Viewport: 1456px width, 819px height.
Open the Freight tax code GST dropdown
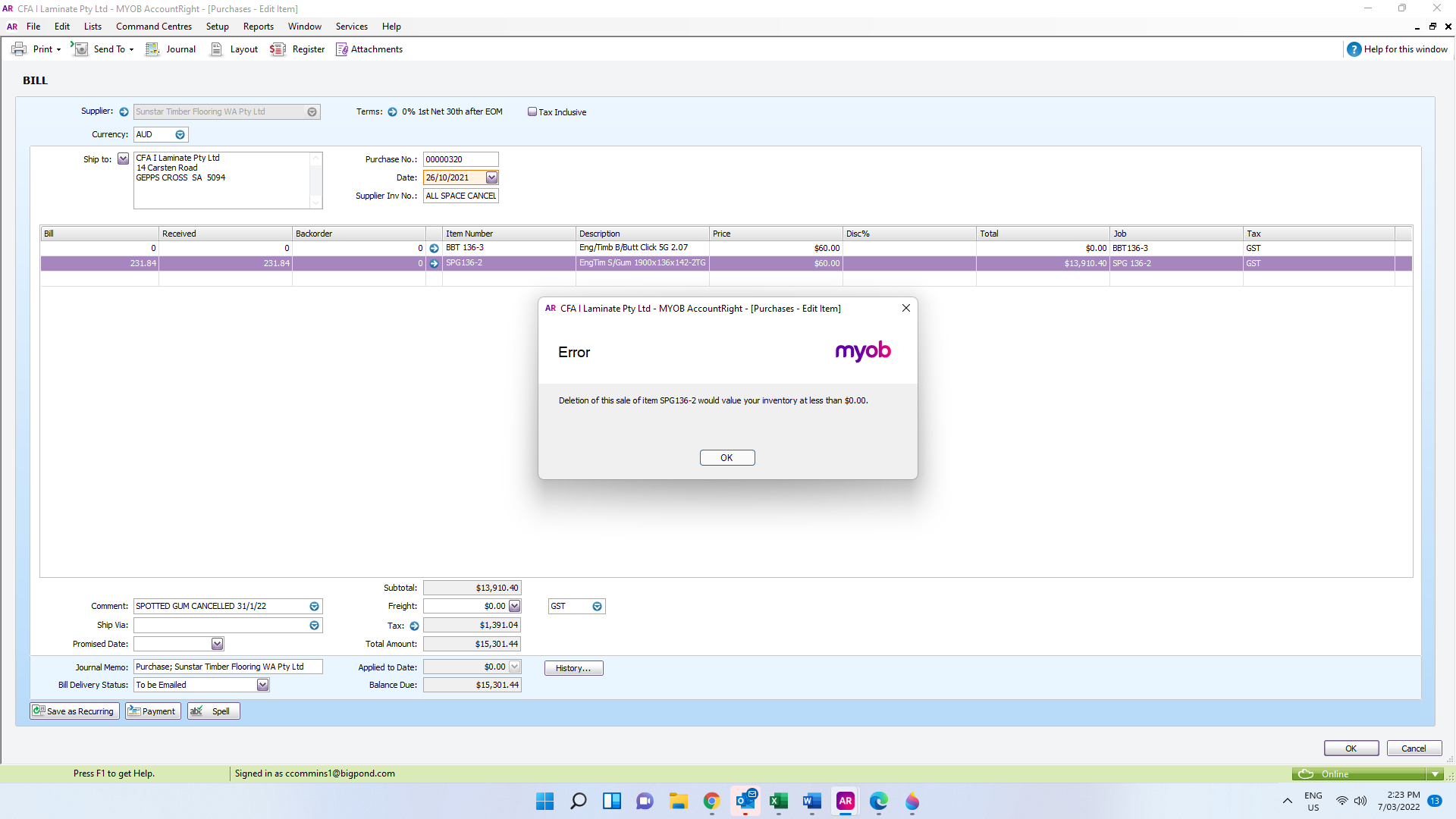click(x=597, y=607)
